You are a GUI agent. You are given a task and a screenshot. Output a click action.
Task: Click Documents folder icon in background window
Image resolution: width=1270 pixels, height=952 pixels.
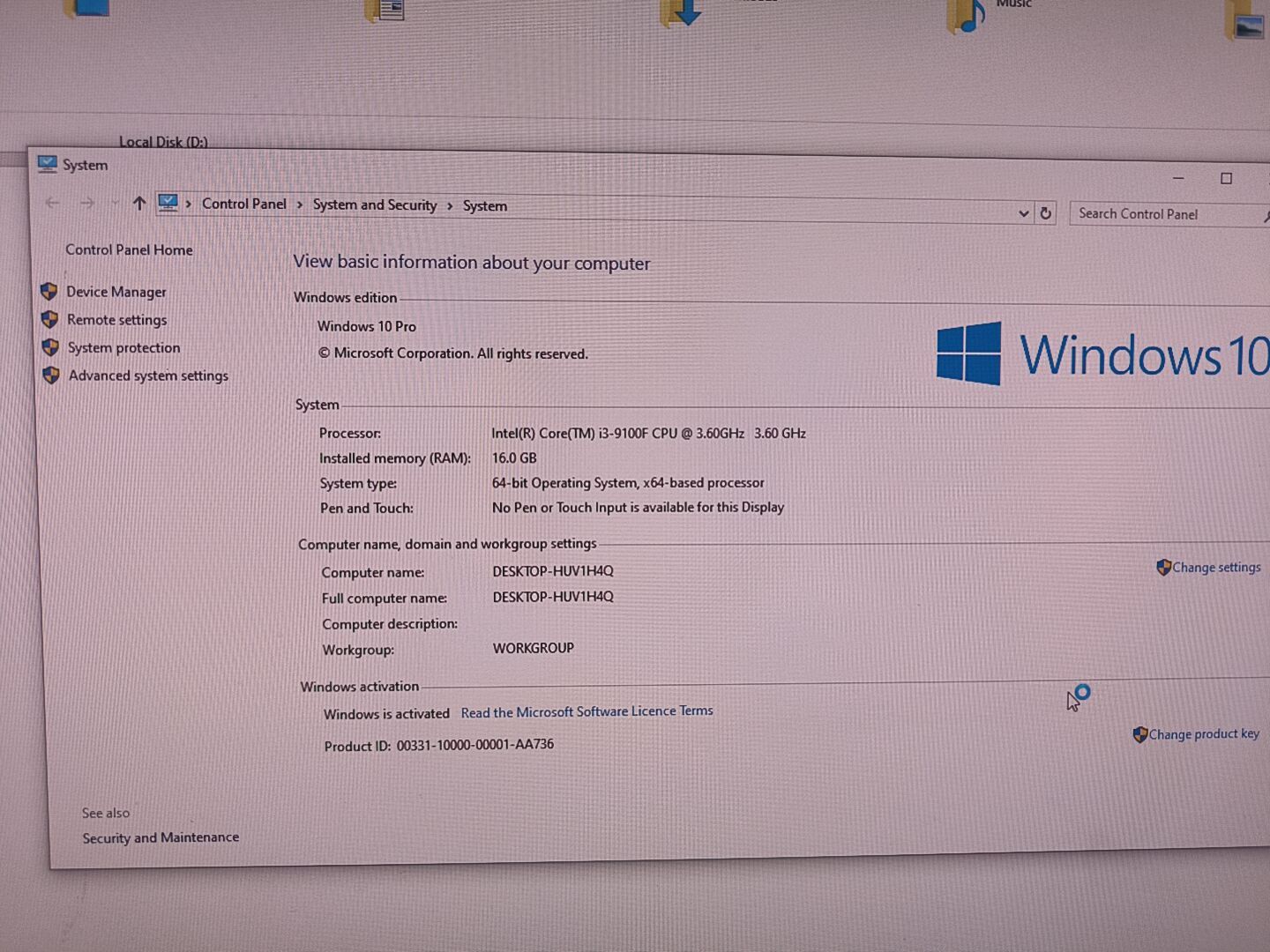pos(385,10)
